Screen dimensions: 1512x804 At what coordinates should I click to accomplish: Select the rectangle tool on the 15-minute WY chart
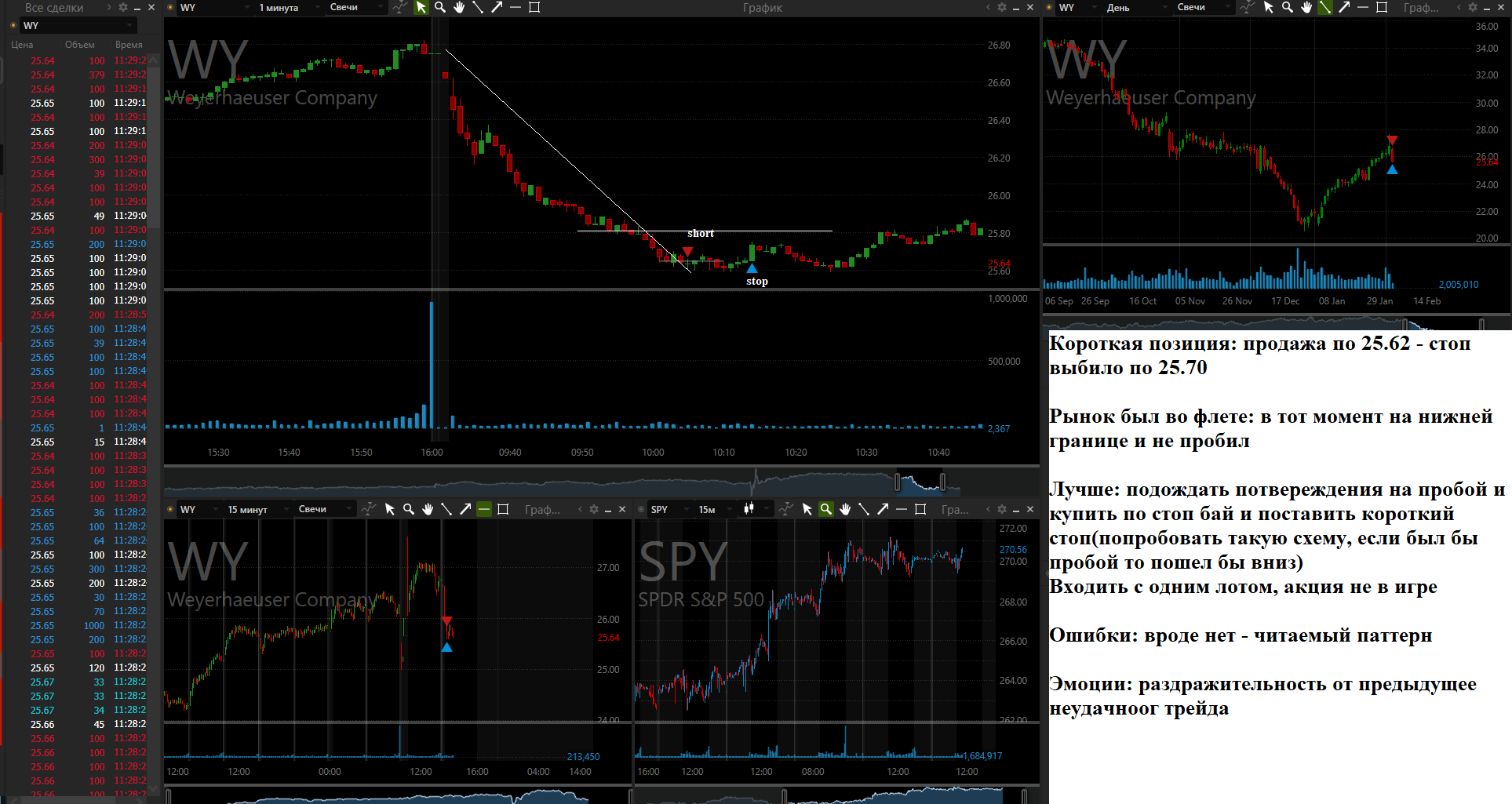pyautogui.click(x=503, y=509)
